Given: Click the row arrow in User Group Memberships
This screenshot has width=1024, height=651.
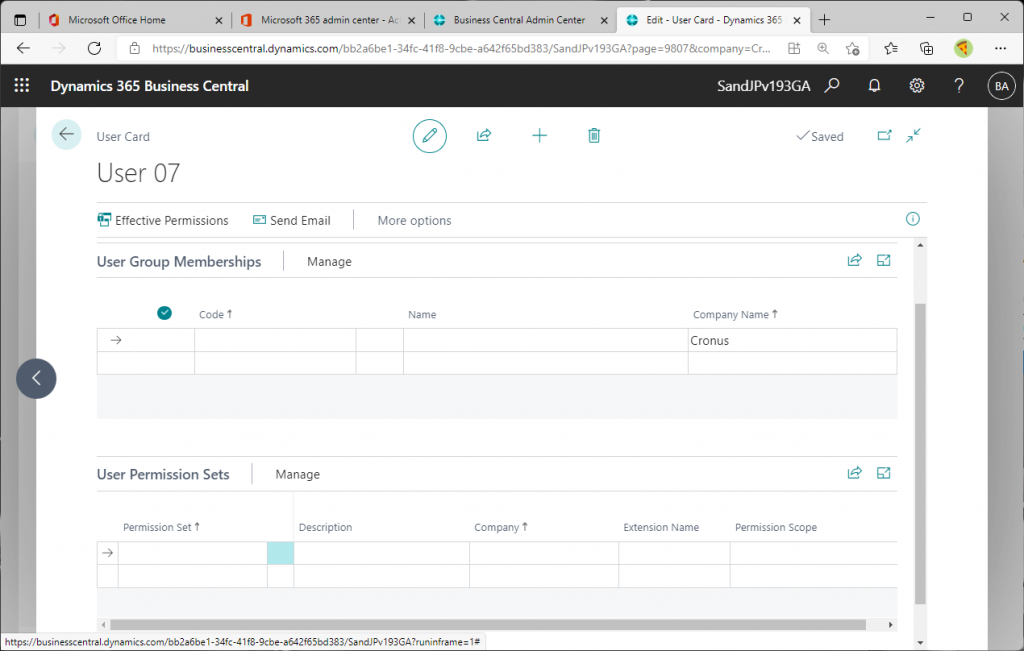Looking at the screenshot, I should click(x=116, y=340).
